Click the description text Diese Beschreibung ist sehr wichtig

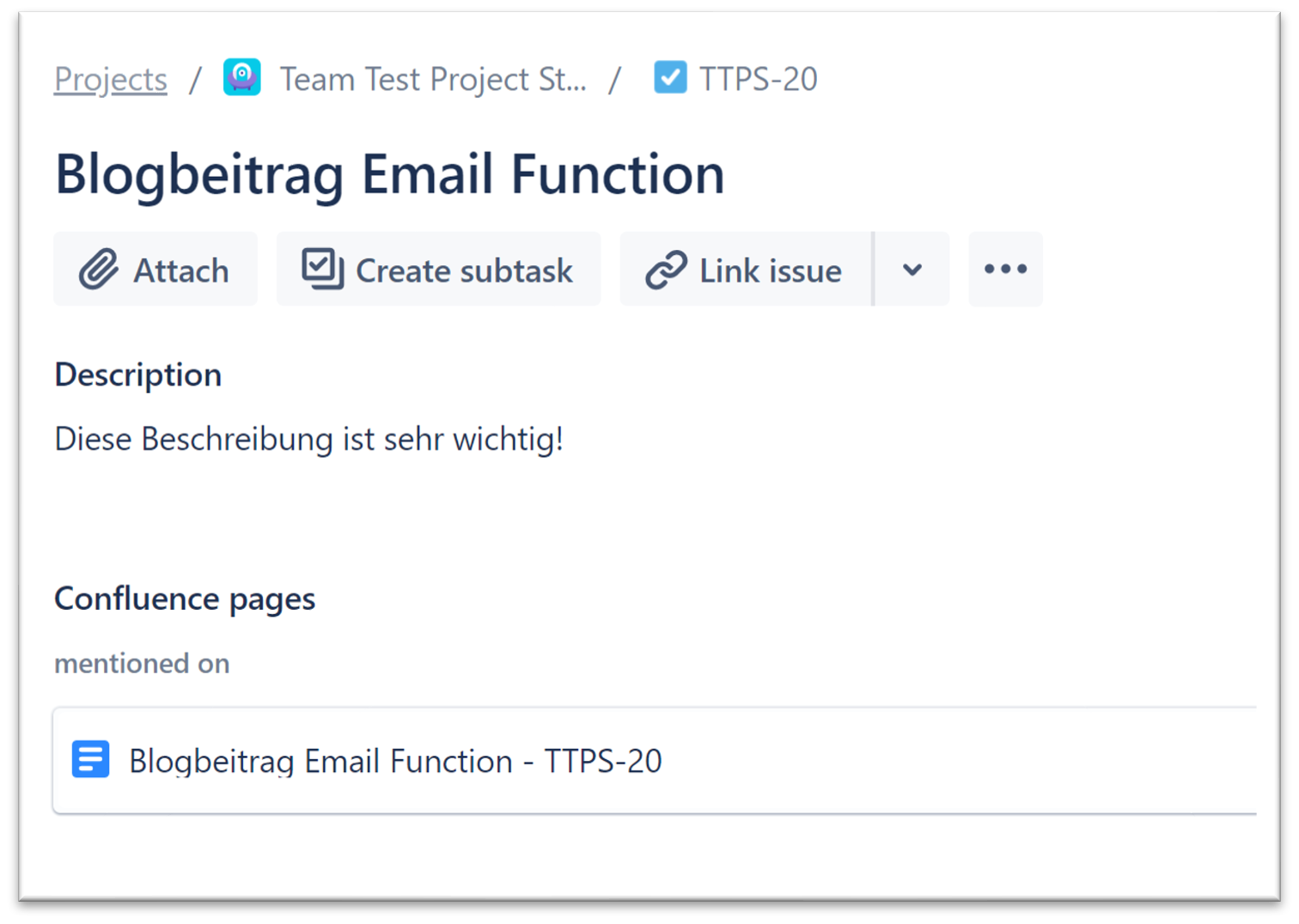point(308,439)
